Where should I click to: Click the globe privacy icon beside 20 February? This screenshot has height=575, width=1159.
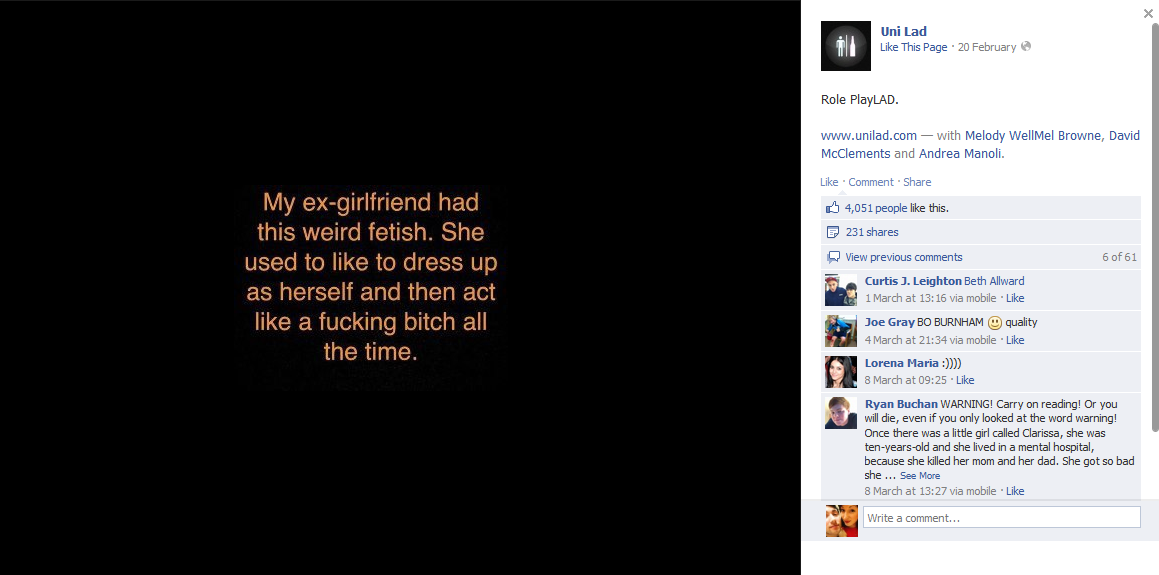pos(1025,47)
